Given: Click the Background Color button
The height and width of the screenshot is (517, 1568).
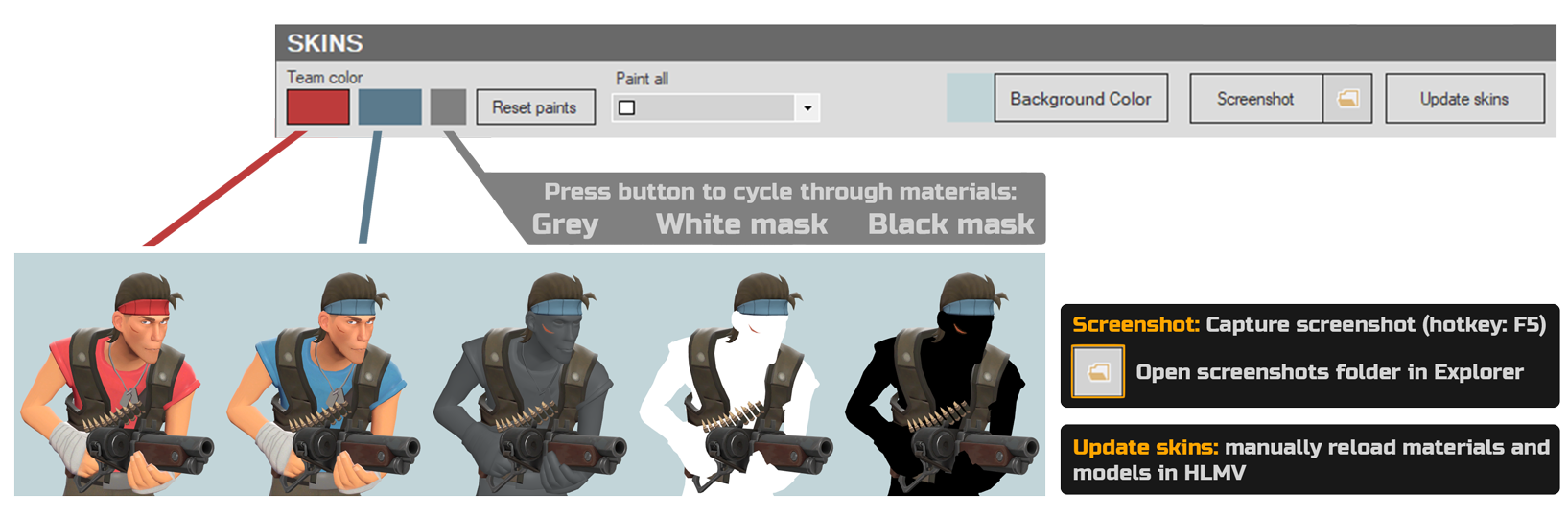Looking at the screenshot, I should coord(1081,98).
